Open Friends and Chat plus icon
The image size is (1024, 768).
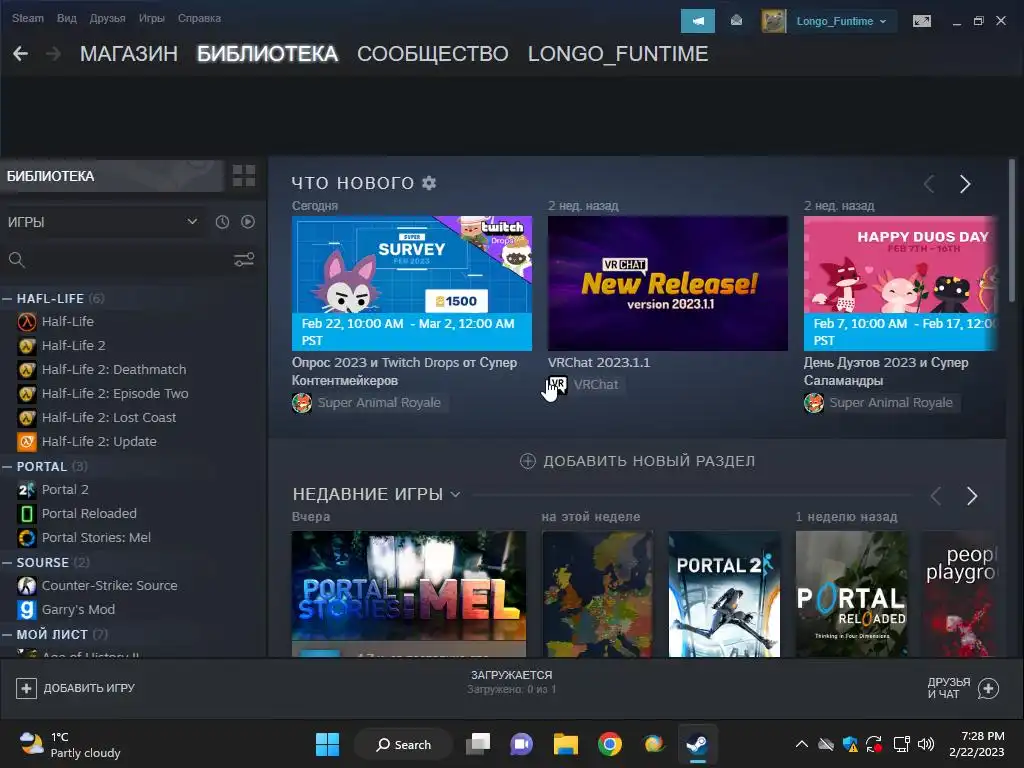[988, 688]
